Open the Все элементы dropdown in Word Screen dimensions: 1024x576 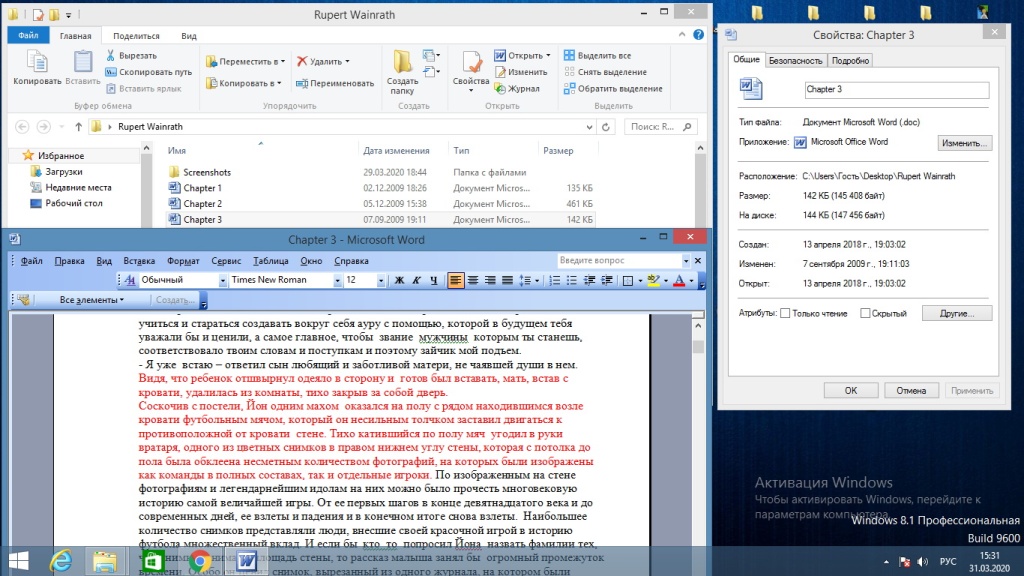tap(91, 300)
